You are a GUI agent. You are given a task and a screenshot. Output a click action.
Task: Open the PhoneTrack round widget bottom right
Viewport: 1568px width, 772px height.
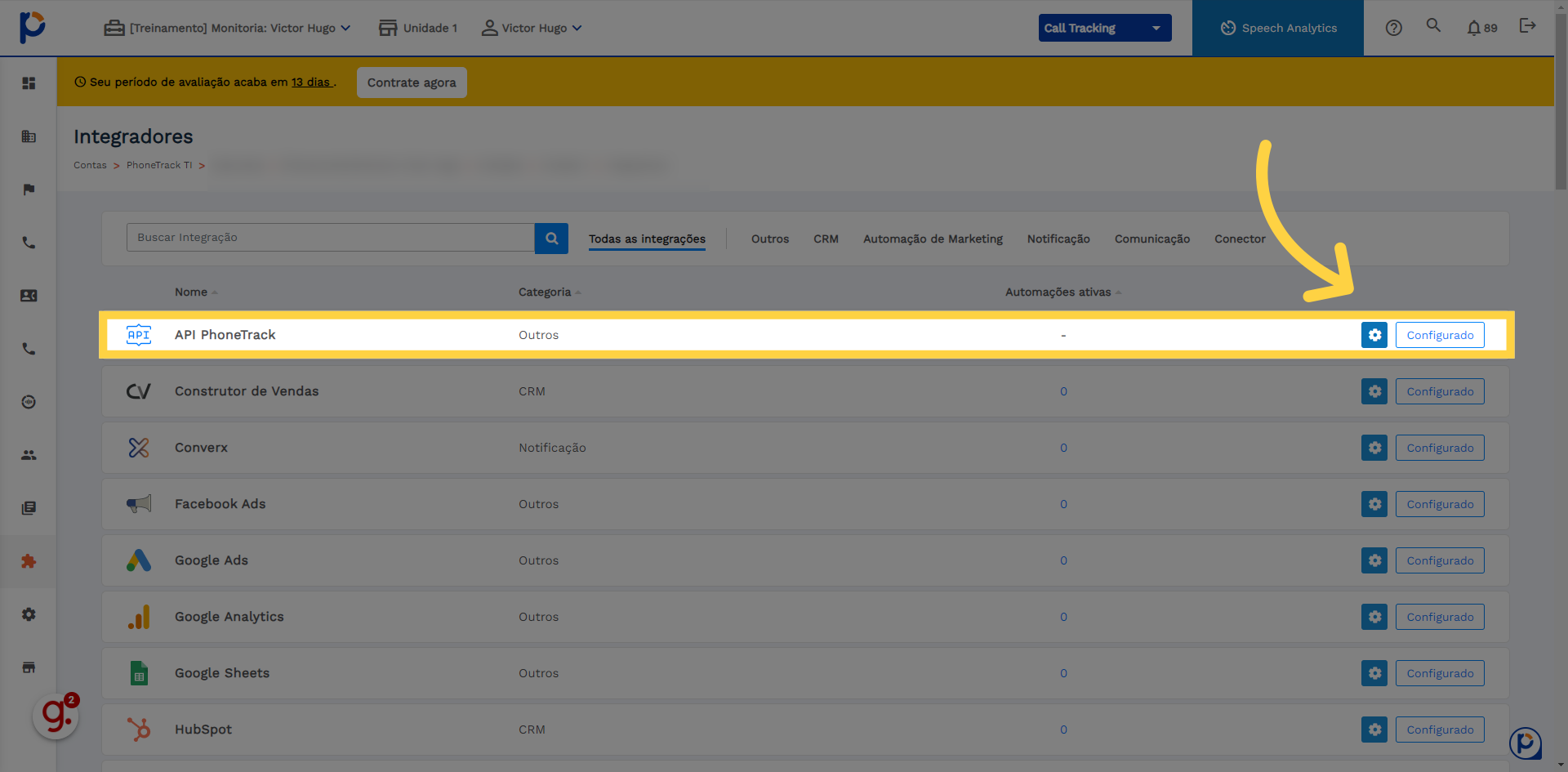pyautogui.click(x=1526, y=743)
